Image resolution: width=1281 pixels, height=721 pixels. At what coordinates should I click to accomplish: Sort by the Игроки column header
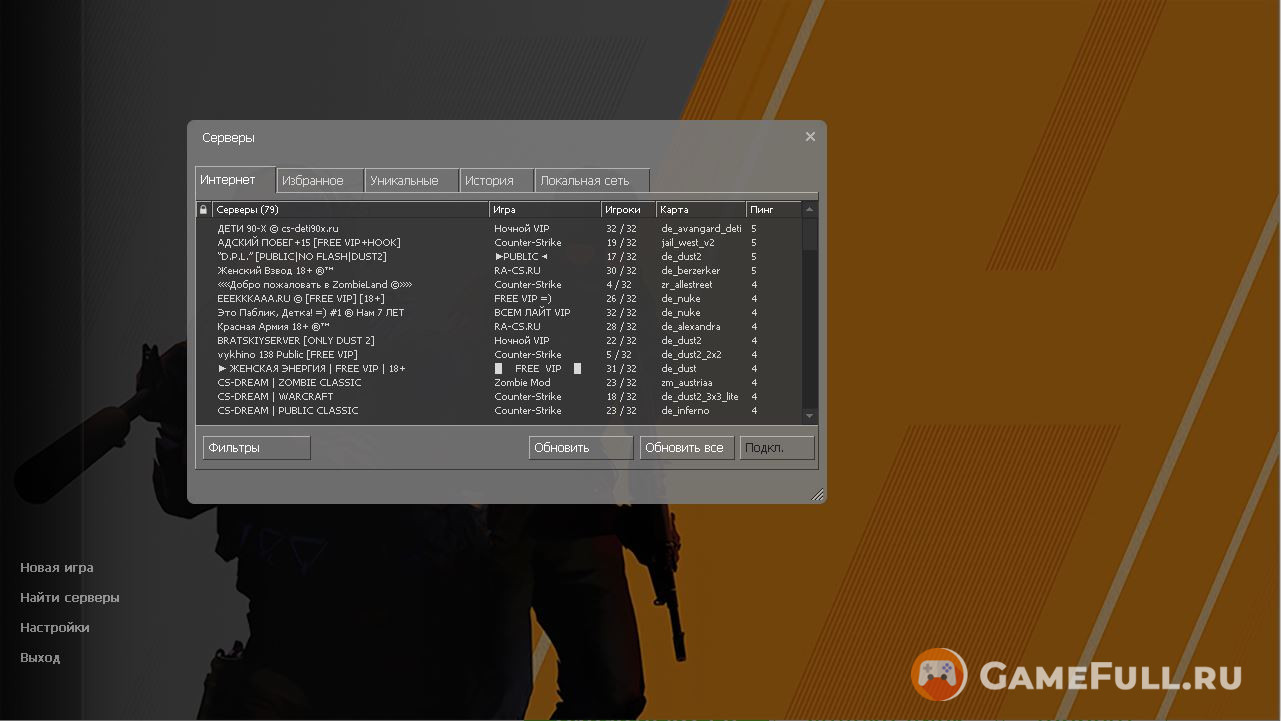629,210
